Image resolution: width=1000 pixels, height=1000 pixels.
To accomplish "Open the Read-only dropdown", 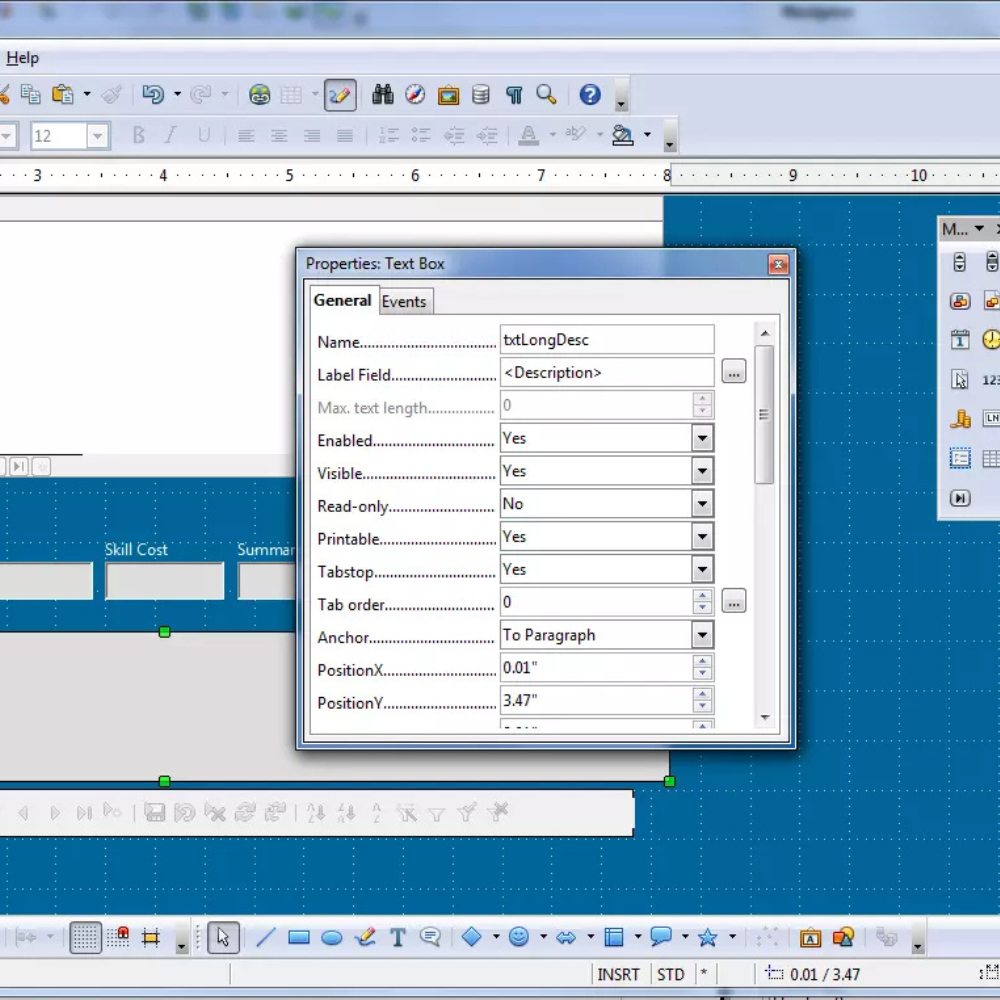I will pyautogui.click(x=702, y=504).
